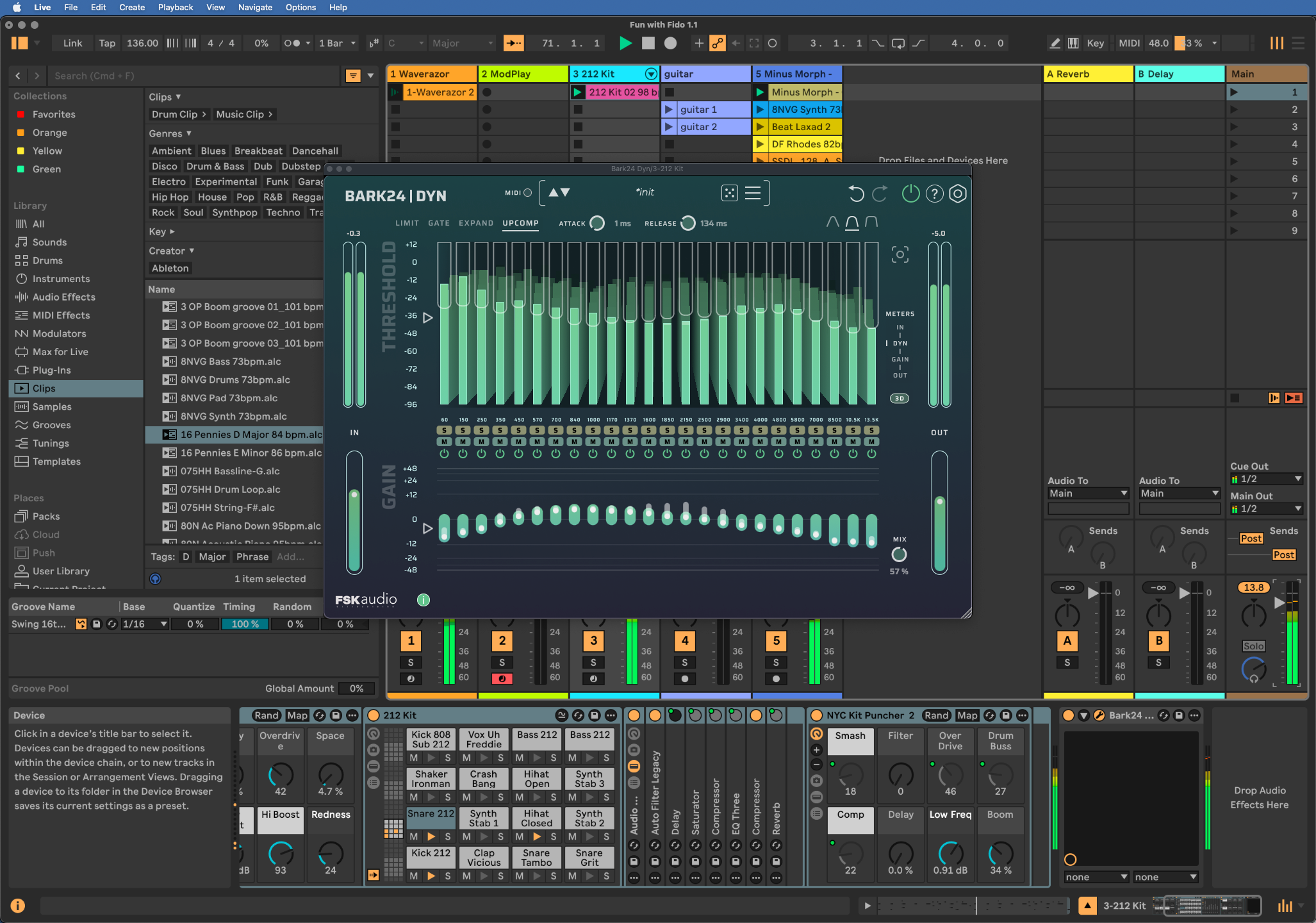The image size is (1316, 923).
Task: Click the FSK Audio info icon
Action: pos(423,600)
